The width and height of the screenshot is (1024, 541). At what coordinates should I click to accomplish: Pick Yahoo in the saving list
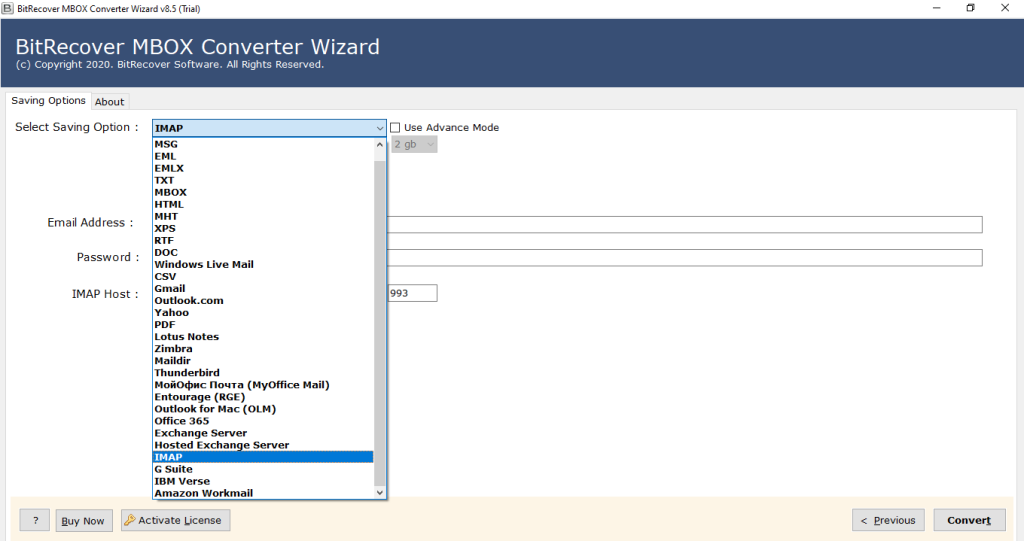[x=263, y=313]
